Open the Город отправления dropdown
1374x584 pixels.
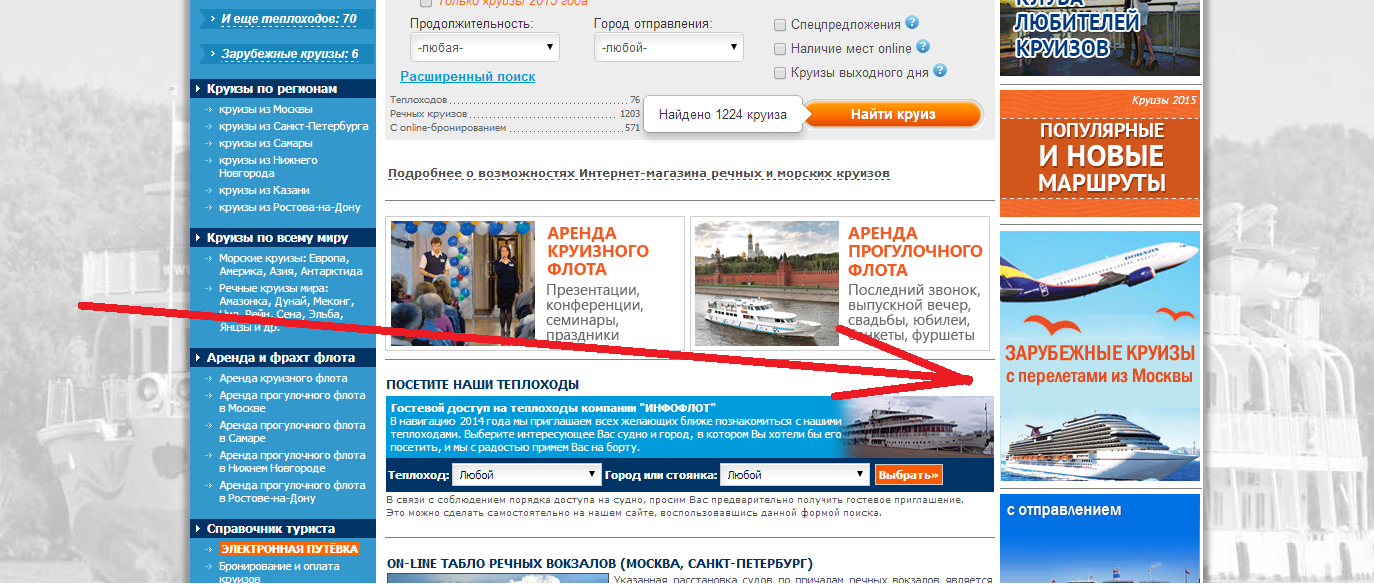tap(669, 47)
